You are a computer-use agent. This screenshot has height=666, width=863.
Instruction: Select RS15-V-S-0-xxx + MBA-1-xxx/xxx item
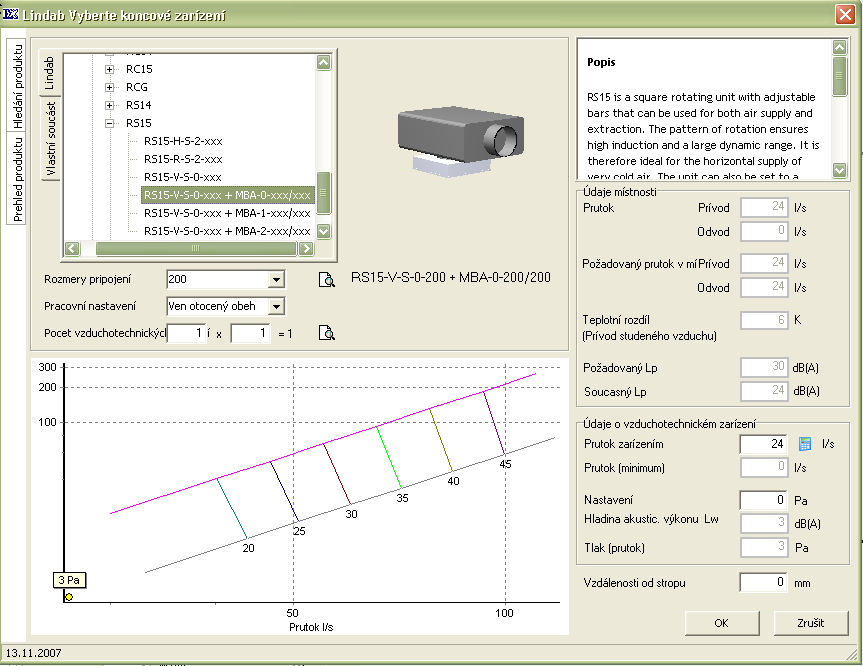click(227, 214)
